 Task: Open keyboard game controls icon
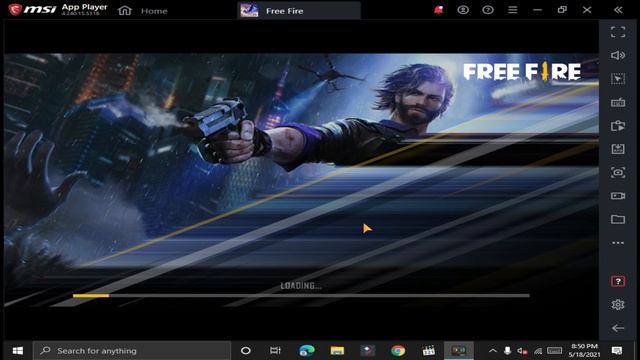coord(618,102)
